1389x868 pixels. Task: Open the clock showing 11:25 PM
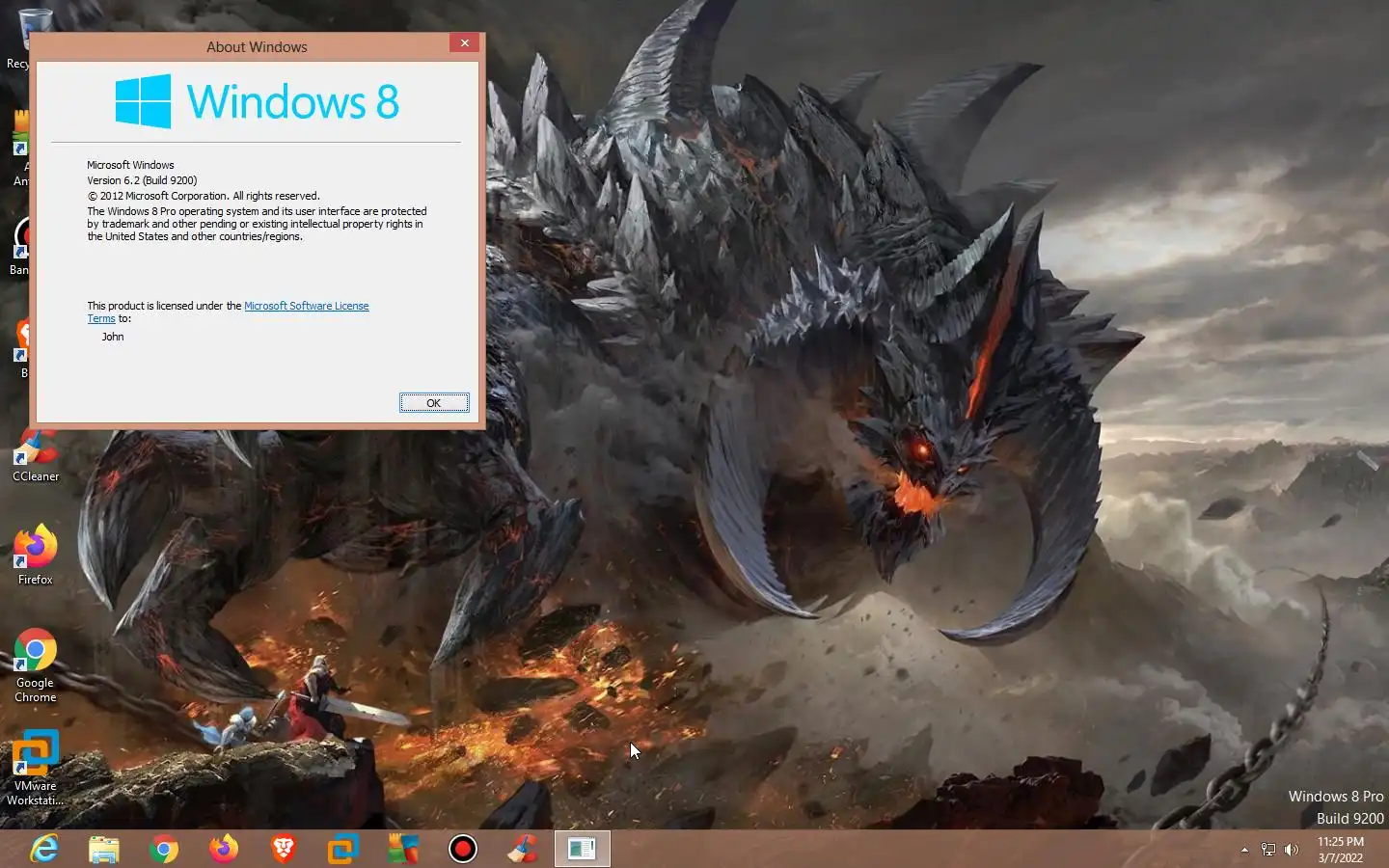pos(1341,850)
